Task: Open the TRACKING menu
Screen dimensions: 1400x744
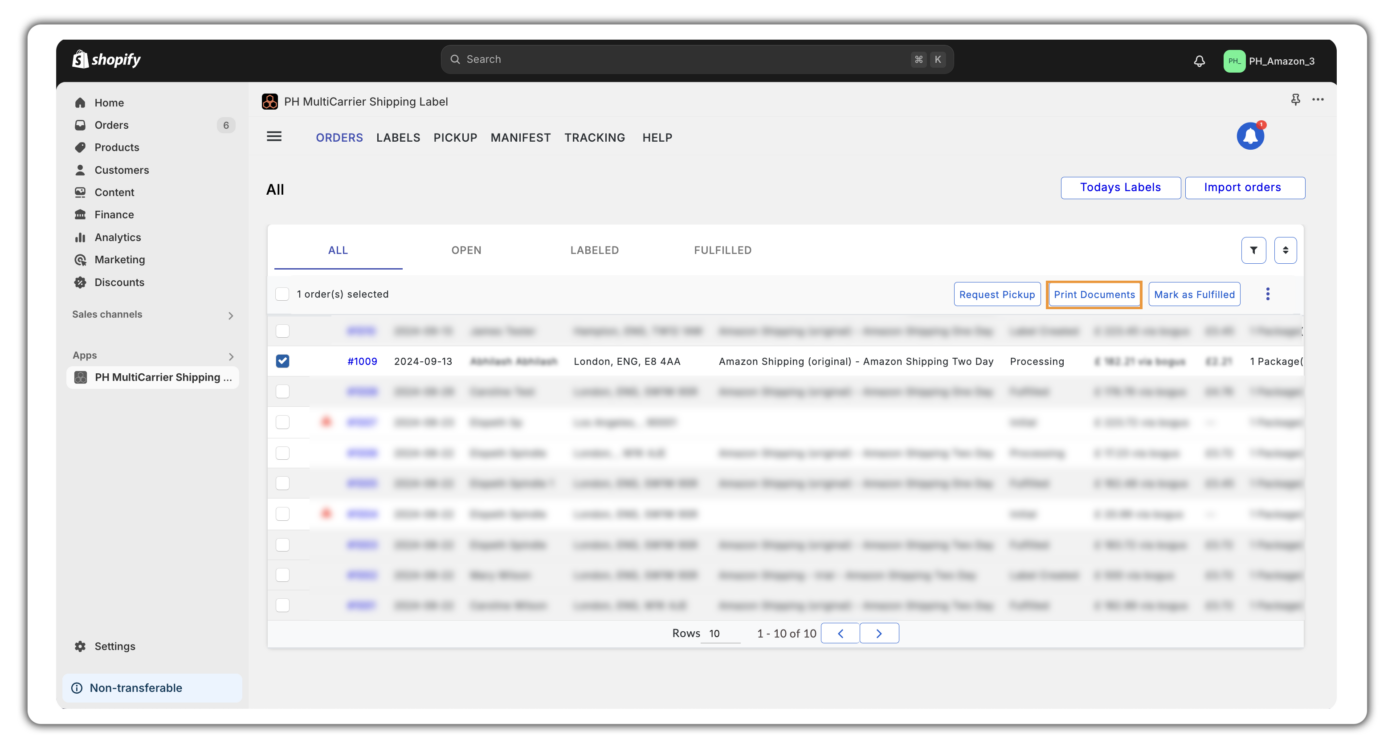Action: (x=594, y=138)
